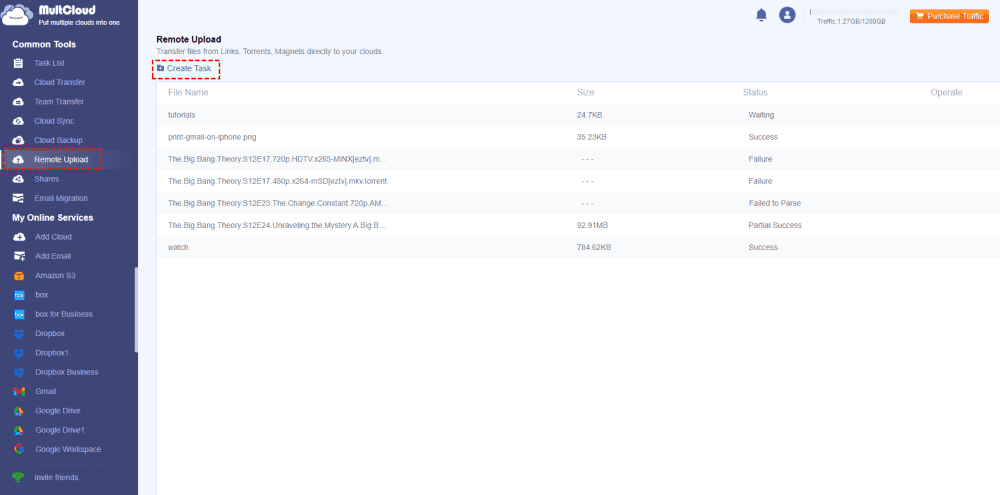Click the 'Failed to Parse' status
1000x495 pixels.
(775, 203)
